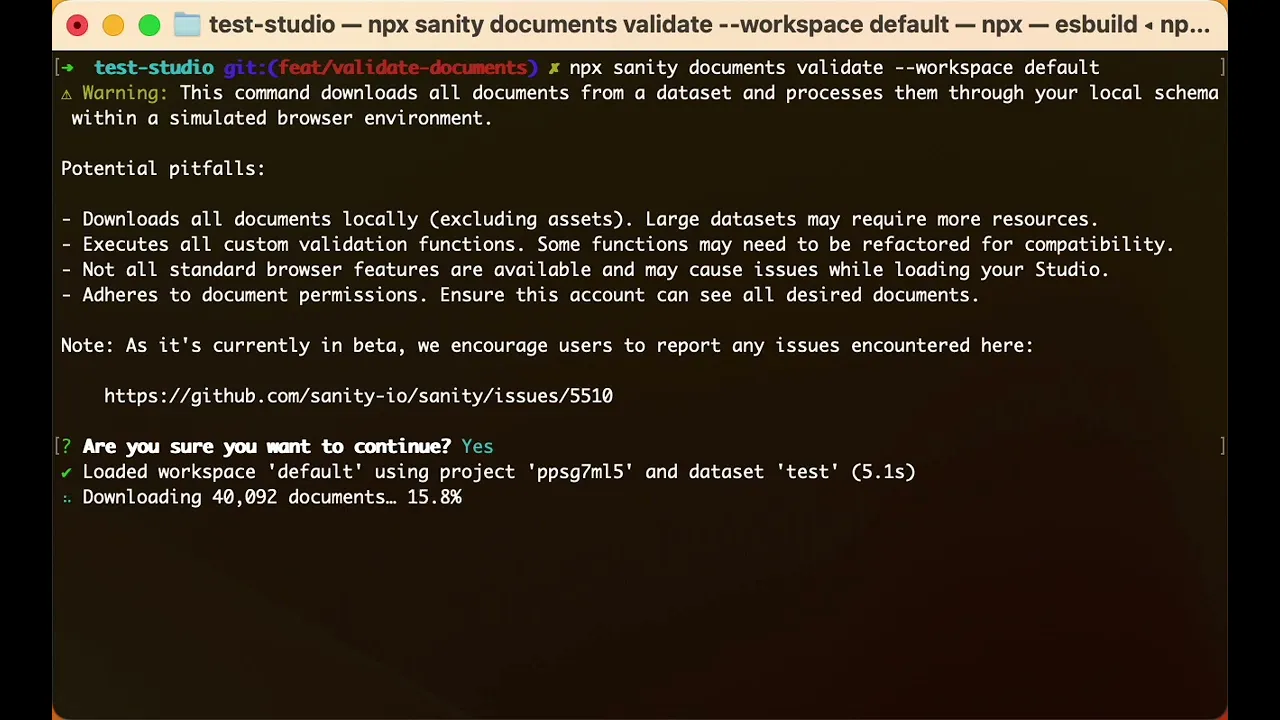Click the yellow minimize window button
Viewport: 1280px width, 720px height.
point(113,25)
